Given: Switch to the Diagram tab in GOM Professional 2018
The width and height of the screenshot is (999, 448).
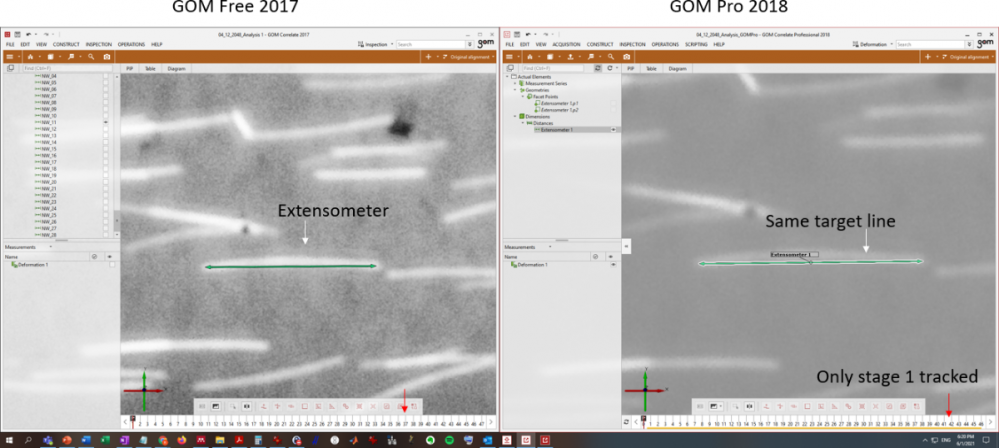Looking at the screenshot, I should pos(678,68).
